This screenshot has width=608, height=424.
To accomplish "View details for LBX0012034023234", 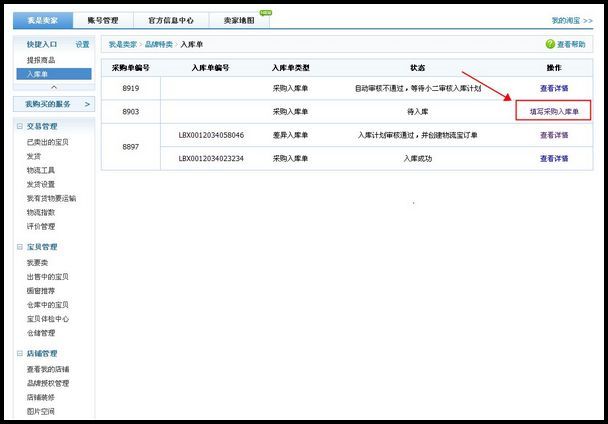I will pos(554,158).
